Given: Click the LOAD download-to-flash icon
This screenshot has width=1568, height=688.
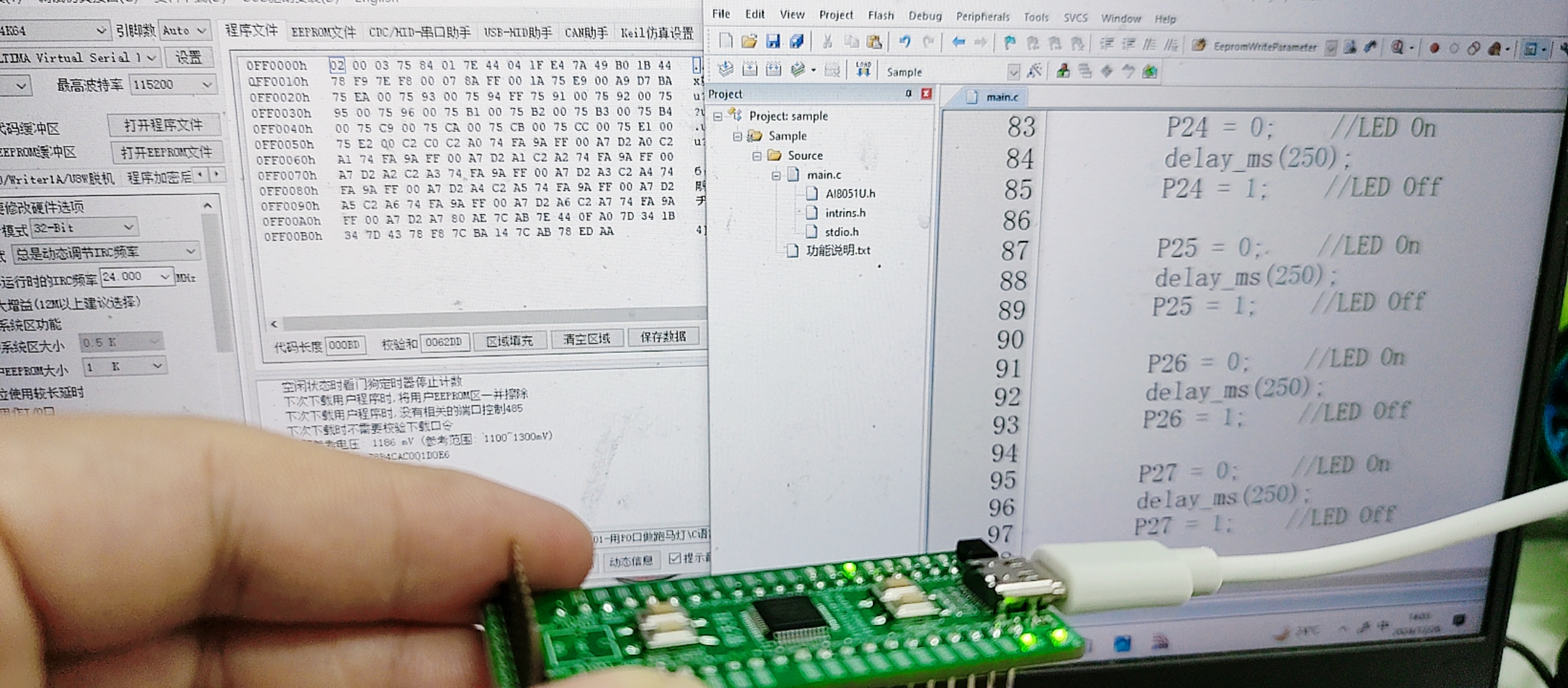Looking at the screenshot, I should click(x=863, y=70).
